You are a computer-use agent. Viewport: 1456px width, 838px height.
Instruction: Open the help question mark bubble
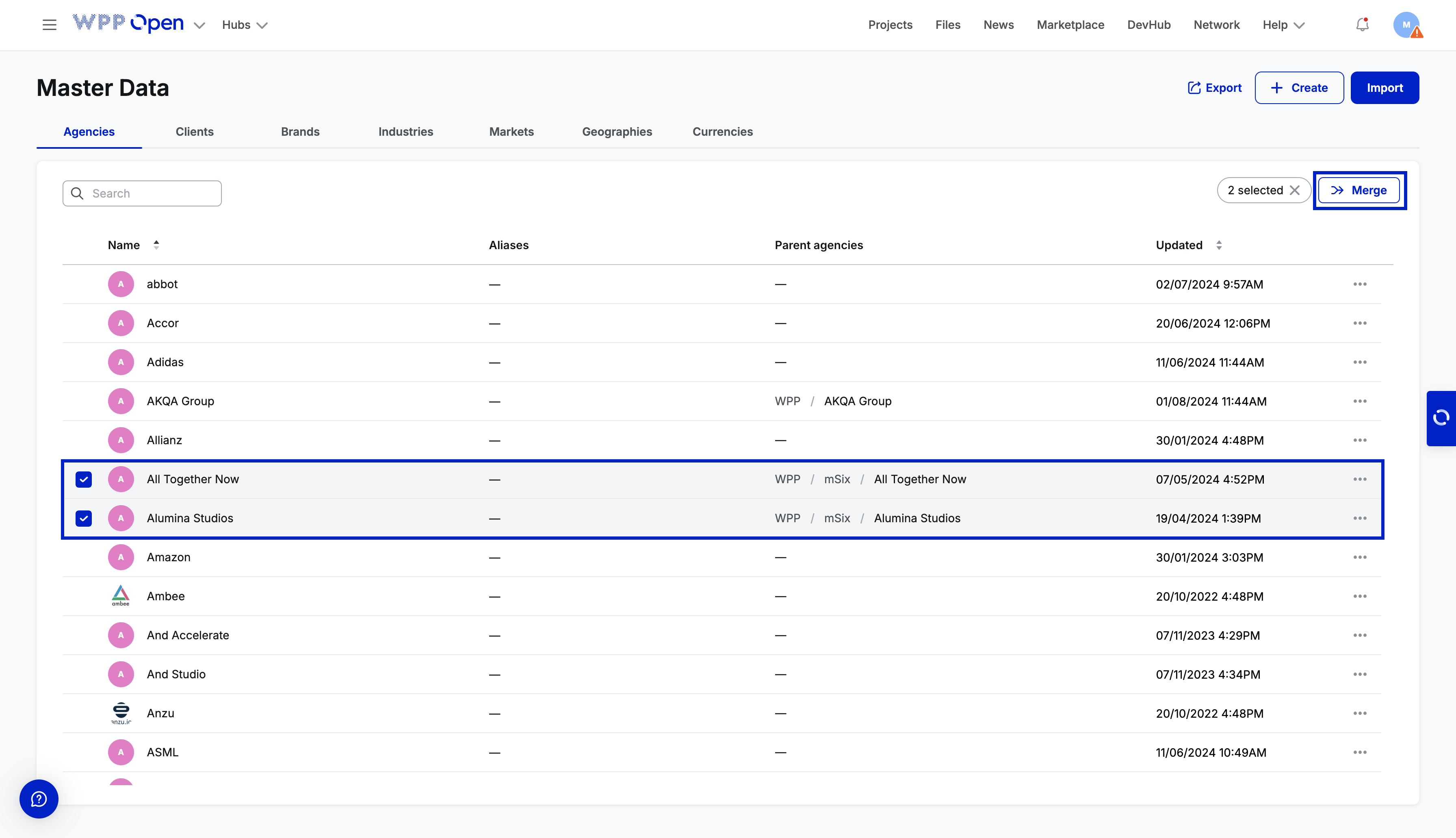(39, 799)
